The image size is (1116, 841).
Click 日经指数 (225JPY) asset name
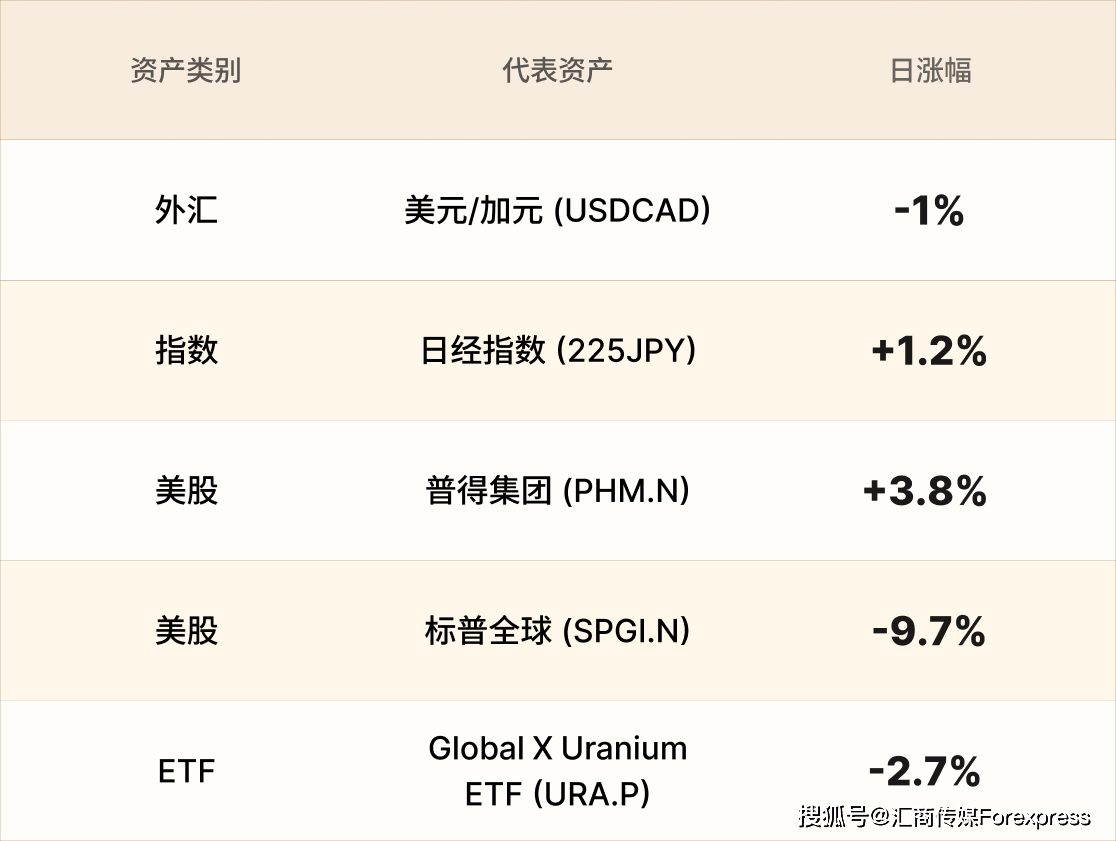(x=557, y=351)
